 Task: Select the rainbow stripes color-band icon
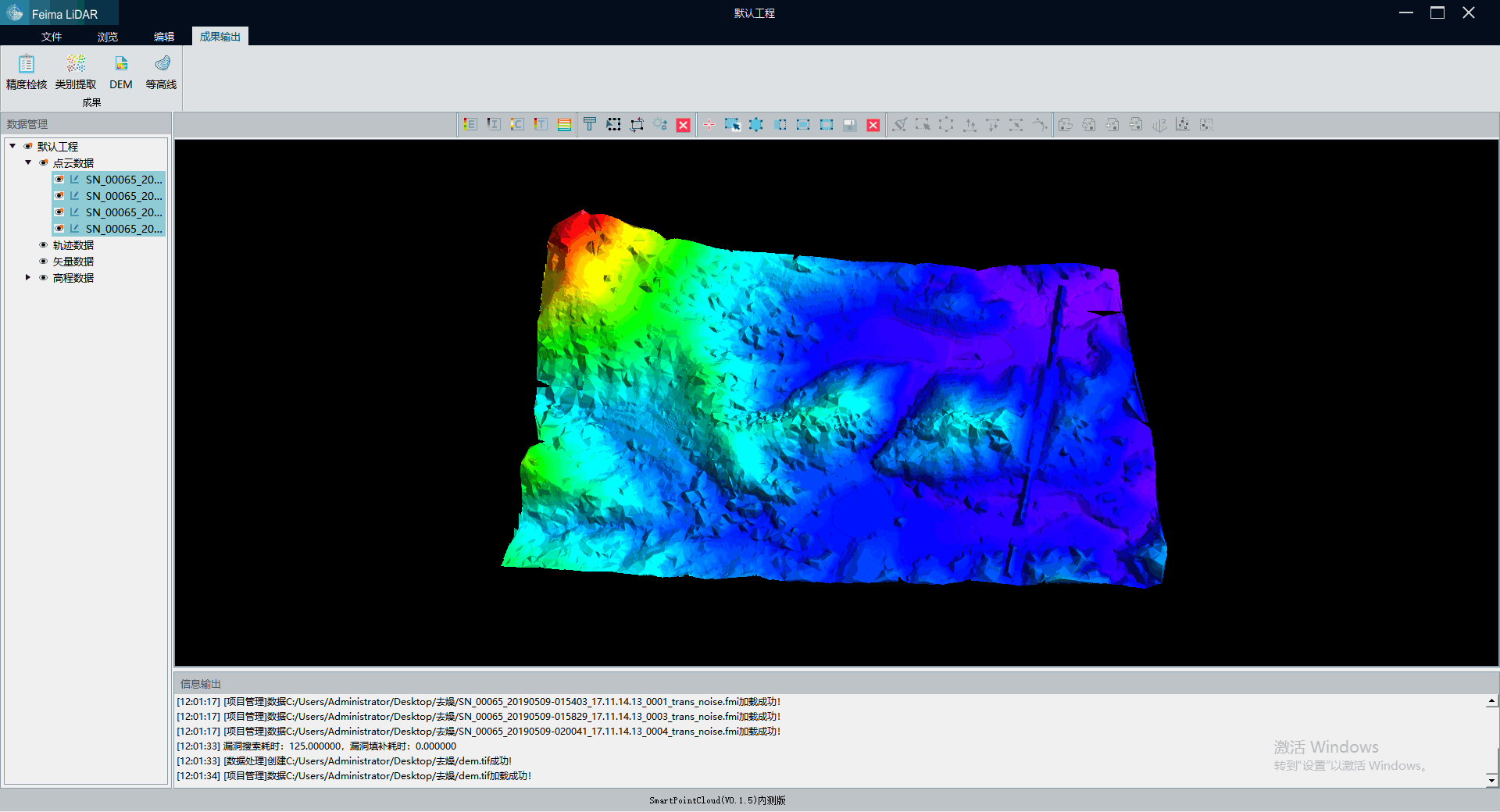point(564,124)
